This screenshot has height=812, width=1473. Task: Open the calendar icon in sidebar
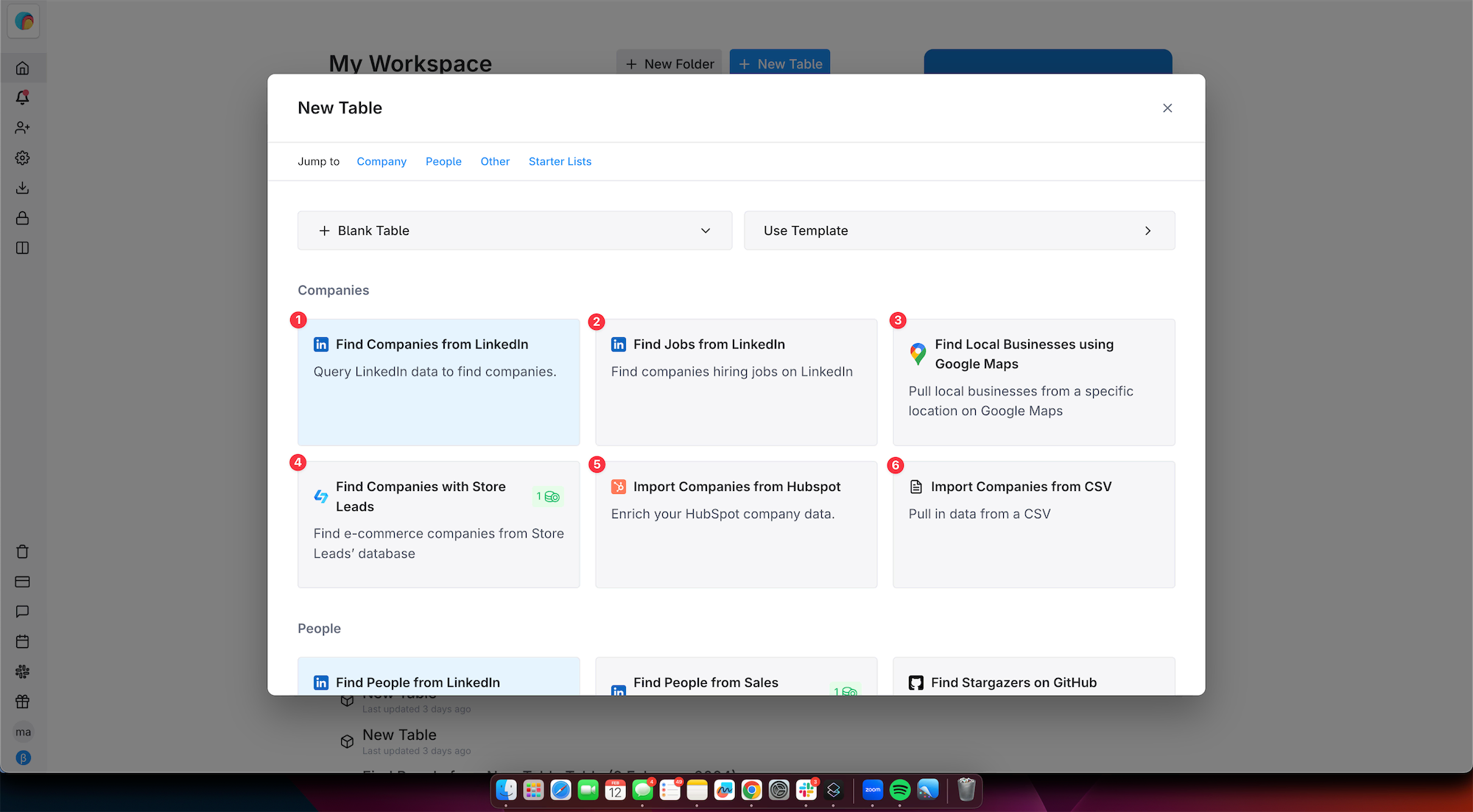coord(22,641)
